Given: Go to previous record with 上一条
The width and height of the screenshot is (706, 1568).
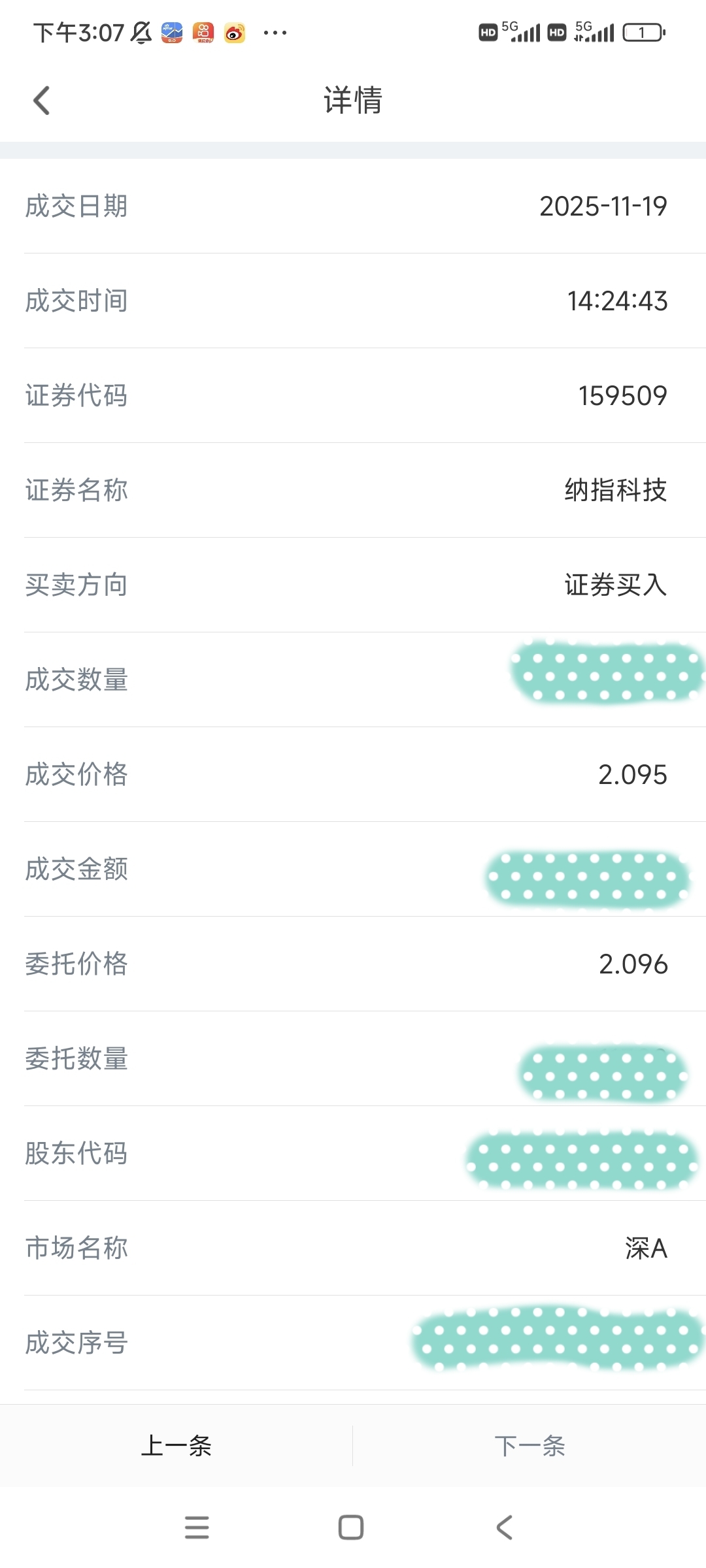Looking at the screenshot, I should pyautogui.click(x=176, y=1446).
